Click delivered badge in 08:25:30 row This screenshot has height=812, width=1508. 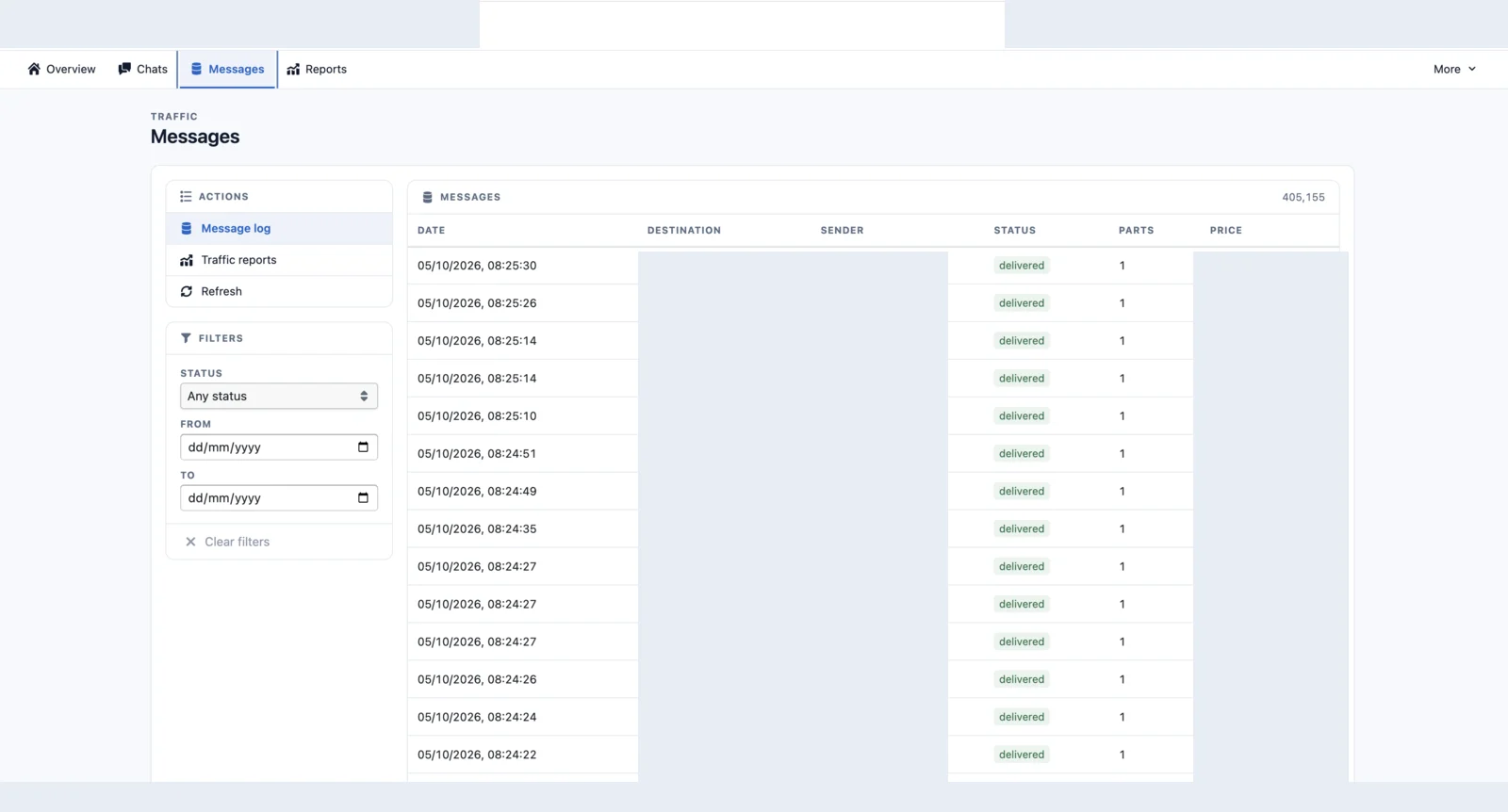point(1022,266)
